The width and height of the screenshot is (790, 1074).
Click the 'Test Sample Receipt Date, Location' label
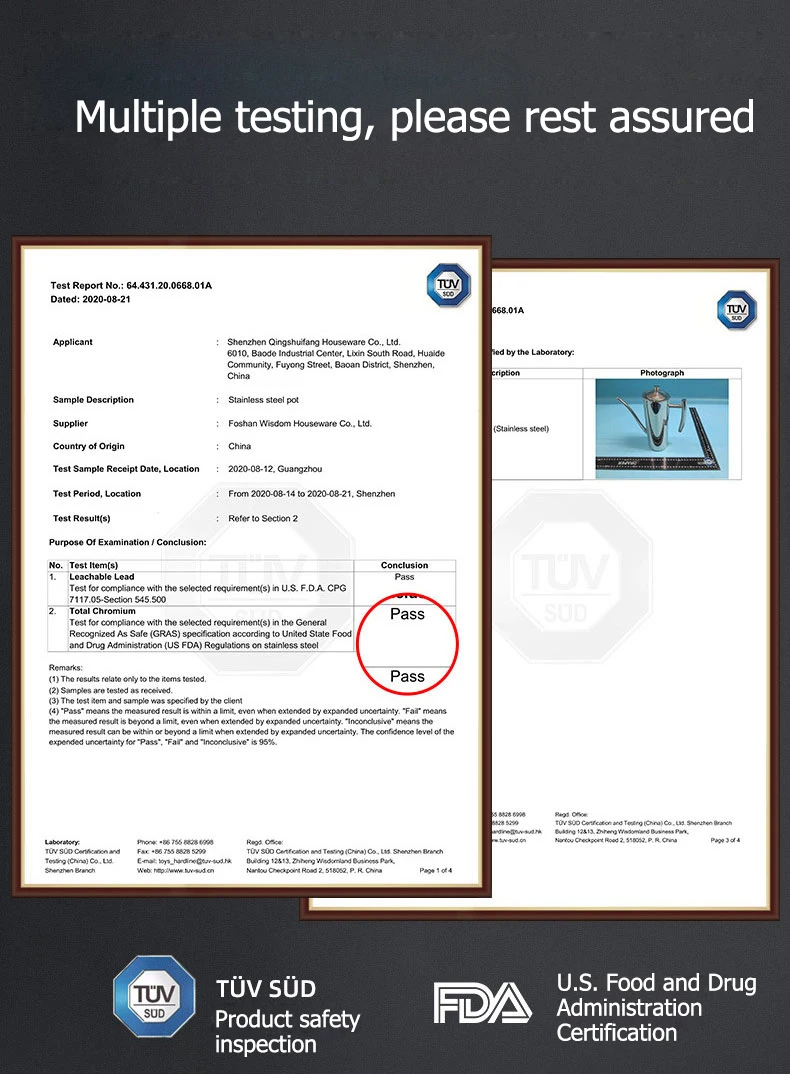click(126, 469)
